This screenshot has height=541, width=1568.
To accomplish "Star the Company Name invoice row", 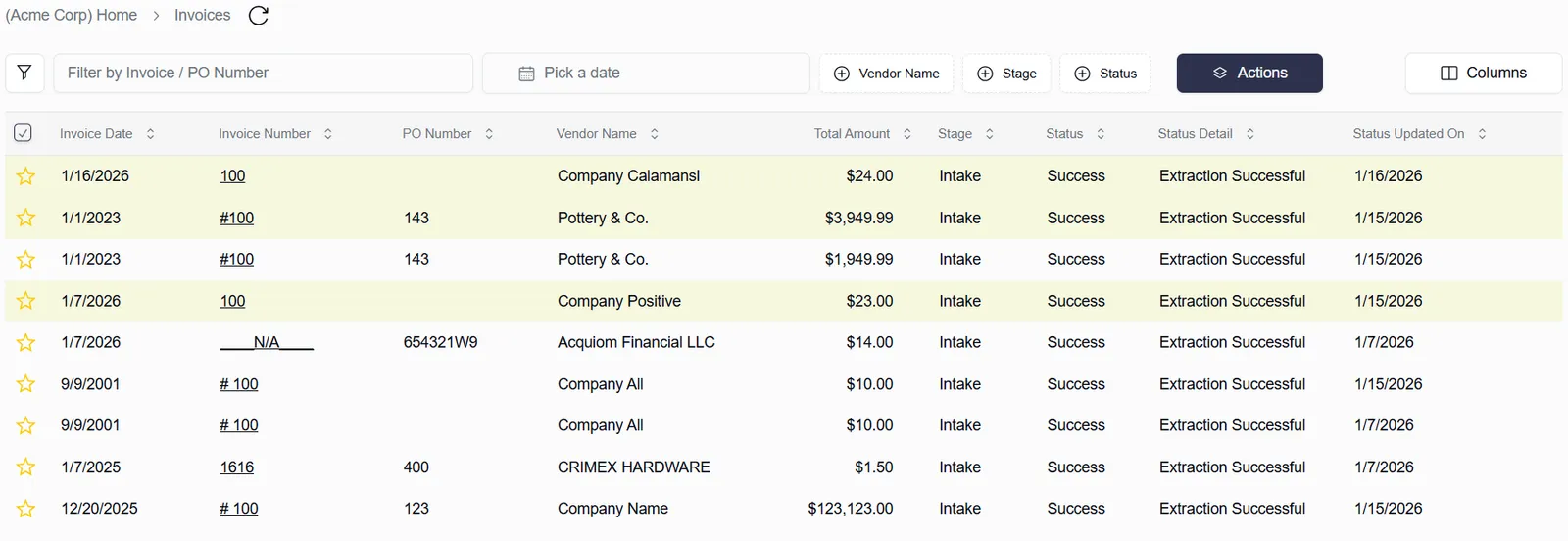I will coord(26,509).
